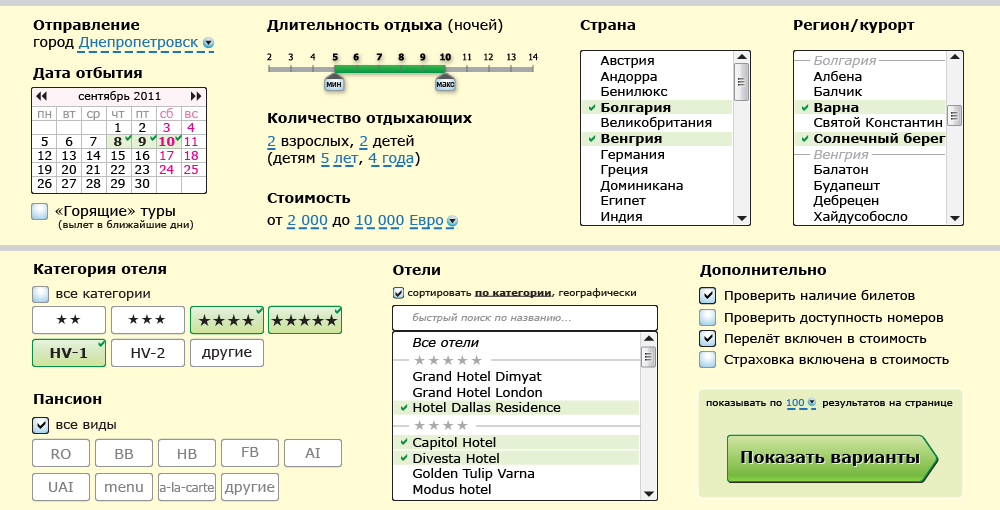
Task: Open departure city Днепропетровск dropdown
Action: (x=208, y=43)
